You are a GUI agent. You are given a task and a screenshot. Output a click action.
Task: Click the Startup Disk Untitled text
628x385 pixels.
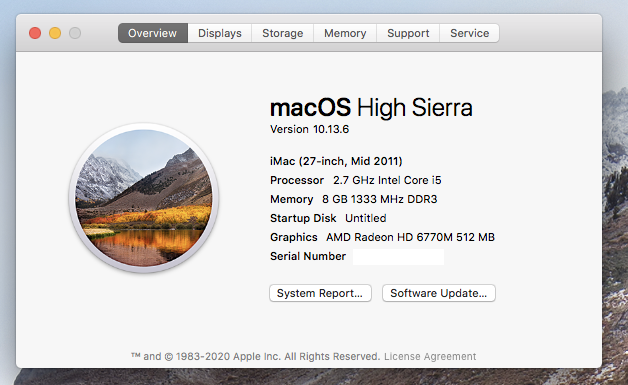pos(328,218)
